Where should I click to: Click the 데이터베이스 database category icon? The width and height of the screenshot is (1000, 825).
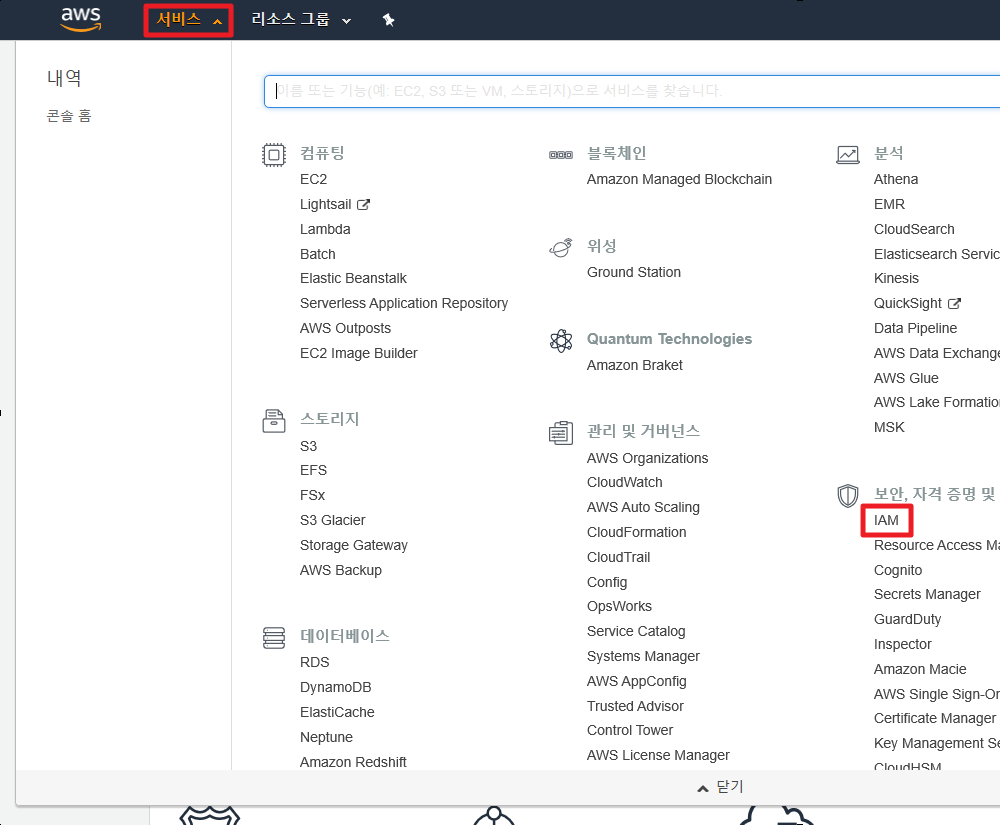tap(274, 638)
